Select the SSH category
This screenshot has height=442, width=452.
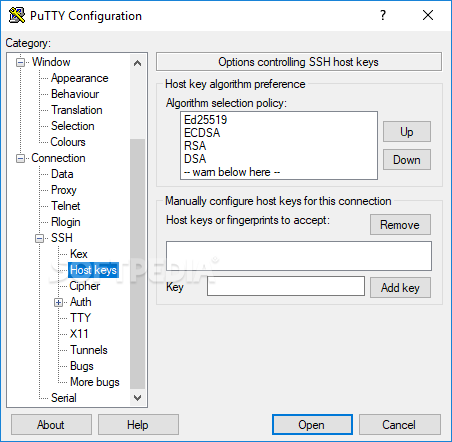62,238
